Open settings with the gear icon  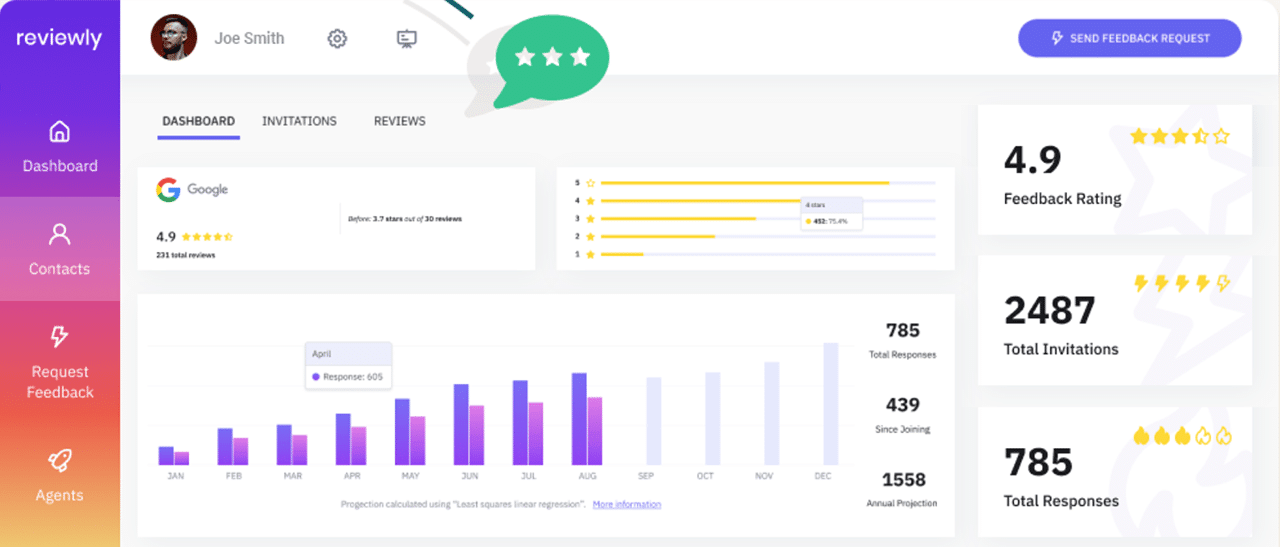pyautogui.click(x=338, y=39)
